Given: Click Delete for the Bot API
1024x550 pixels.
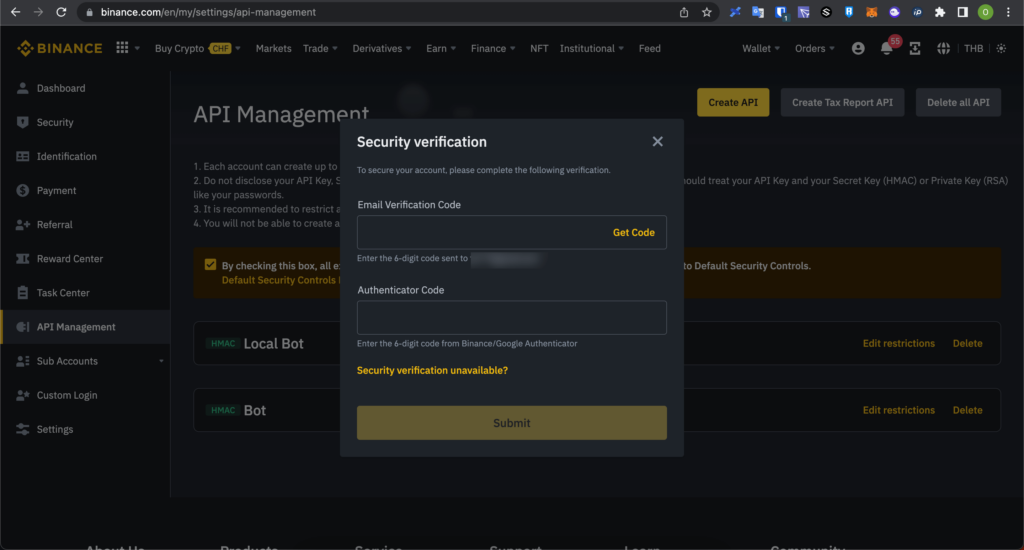Looking at the screenshot, I should point(967,410).
